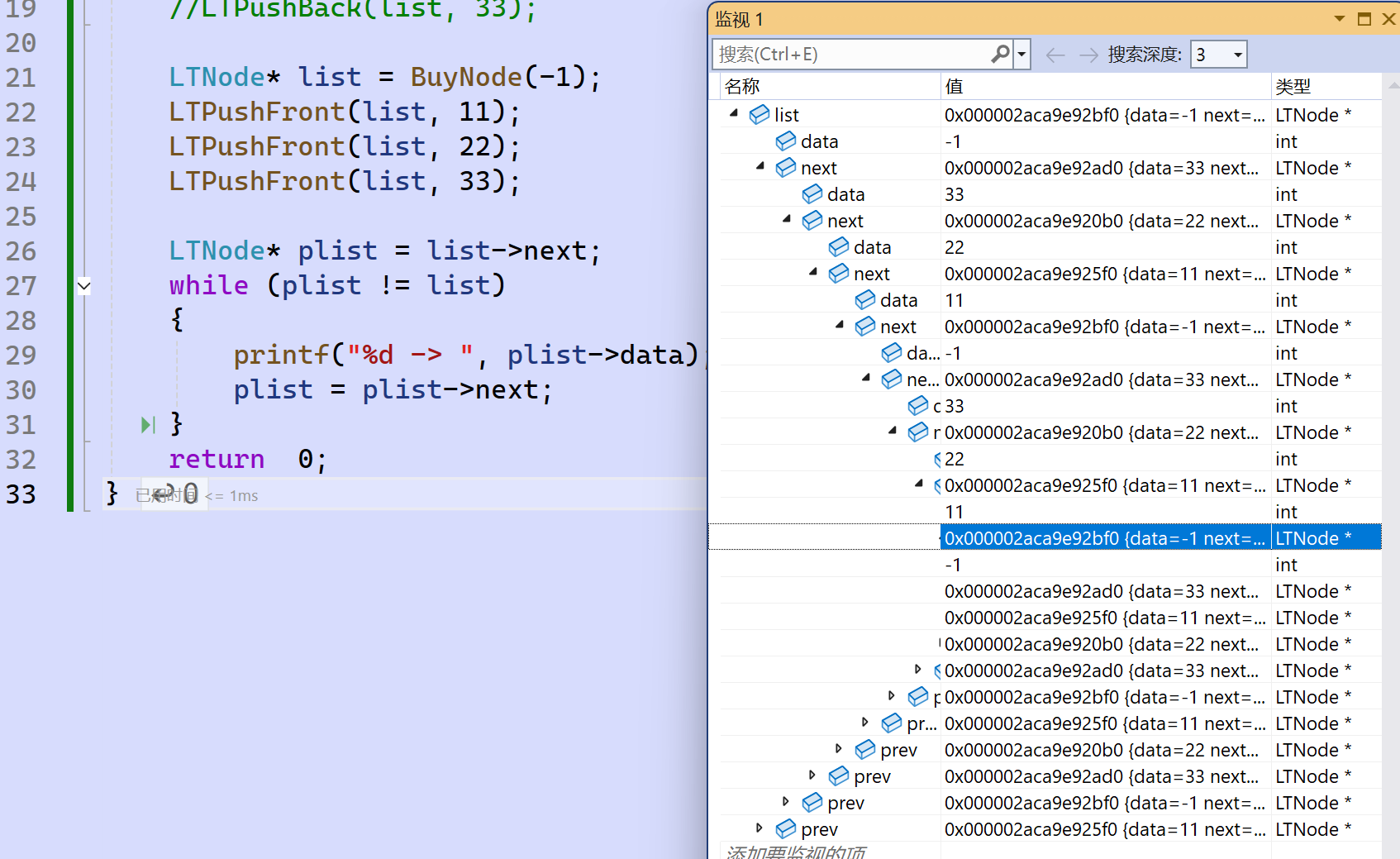Collapse the 'next' row showing data=11
This screenshot has height=859, width=1400.
point(812,273)
